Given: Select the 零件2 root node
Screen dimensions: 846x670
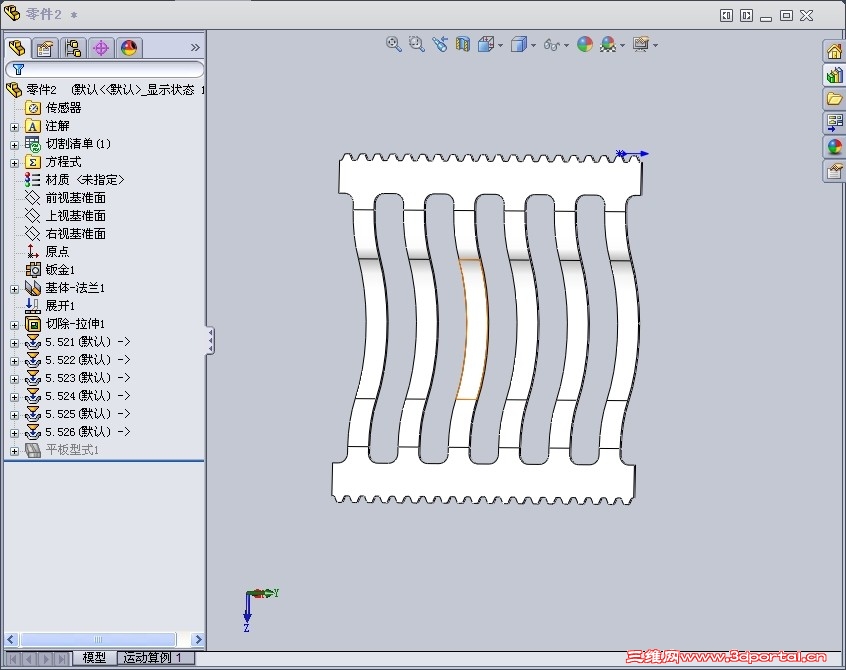Looking at the screenshot, I should 42,90.
